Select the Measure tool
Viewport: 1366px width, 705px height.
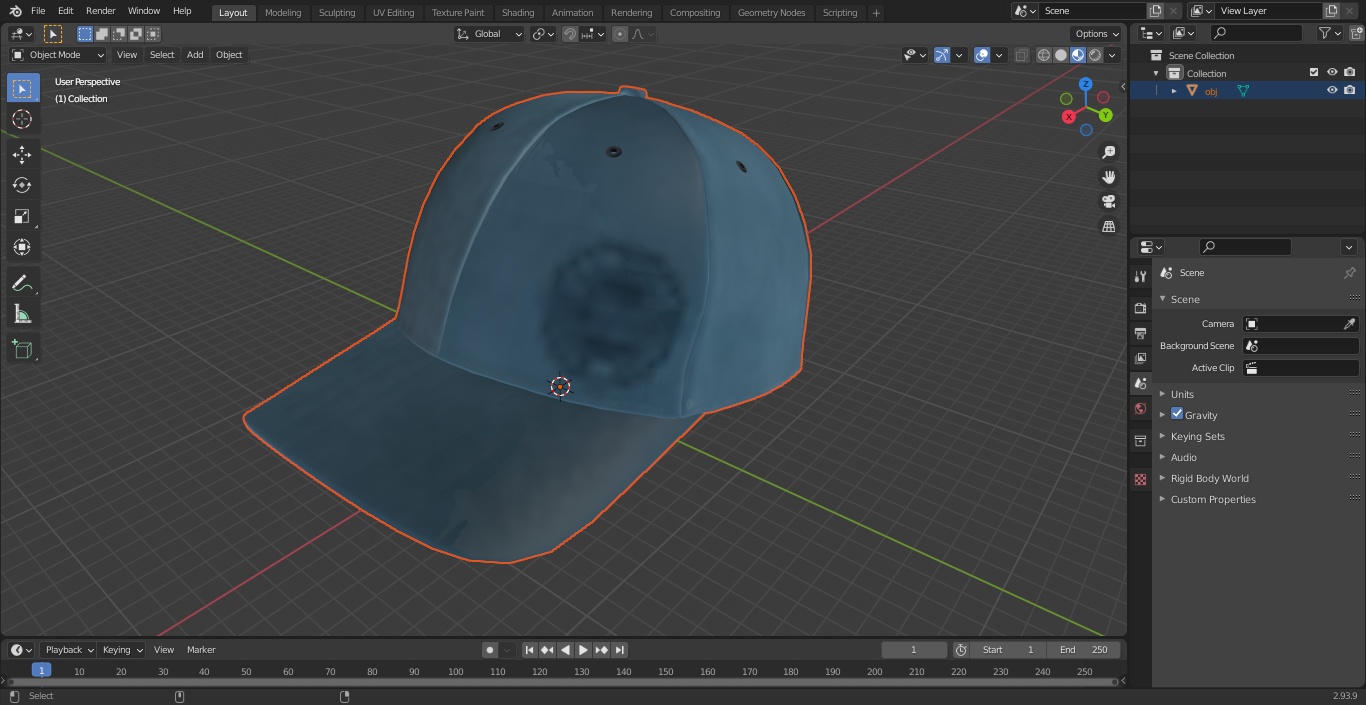point(22,315)
